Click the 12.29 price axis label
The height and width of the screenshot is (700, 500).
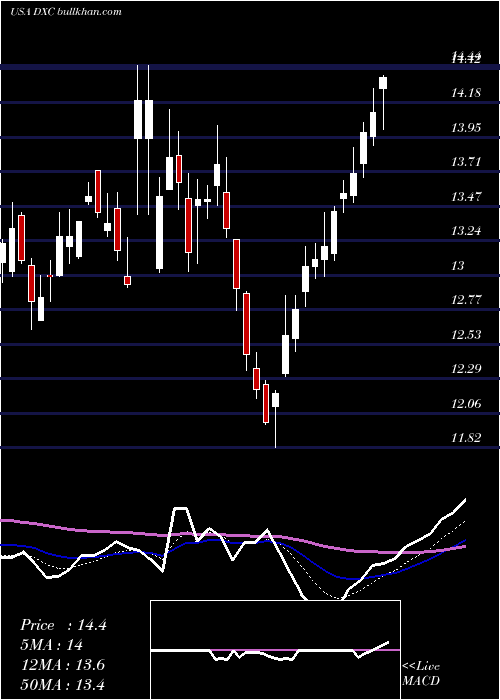(x=466, y=369)
